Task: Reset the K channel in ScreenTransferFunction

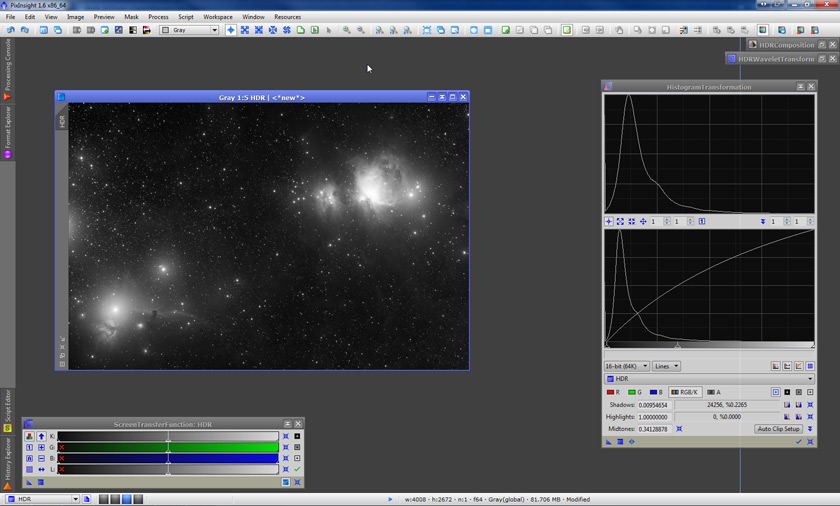Action: [x=285, y=436]
